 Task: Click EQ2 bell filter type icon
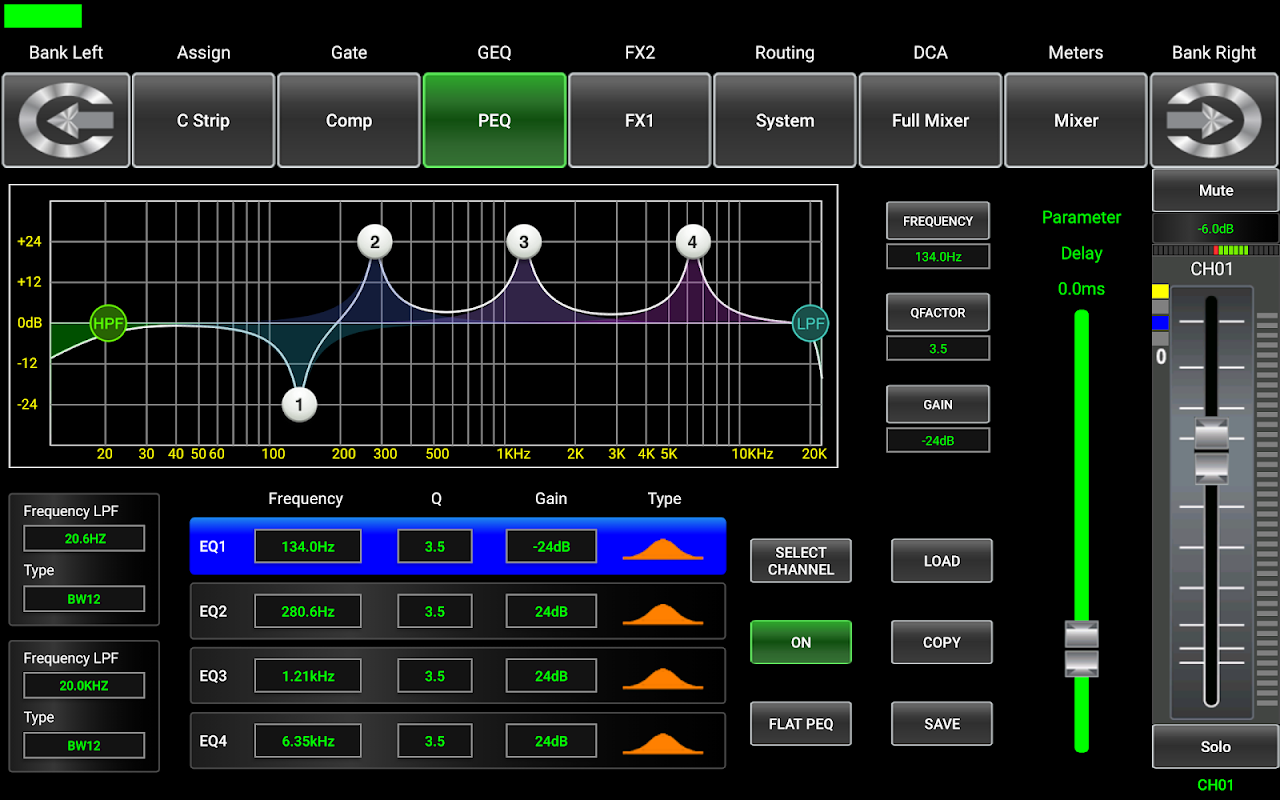[x=662, y=612]
